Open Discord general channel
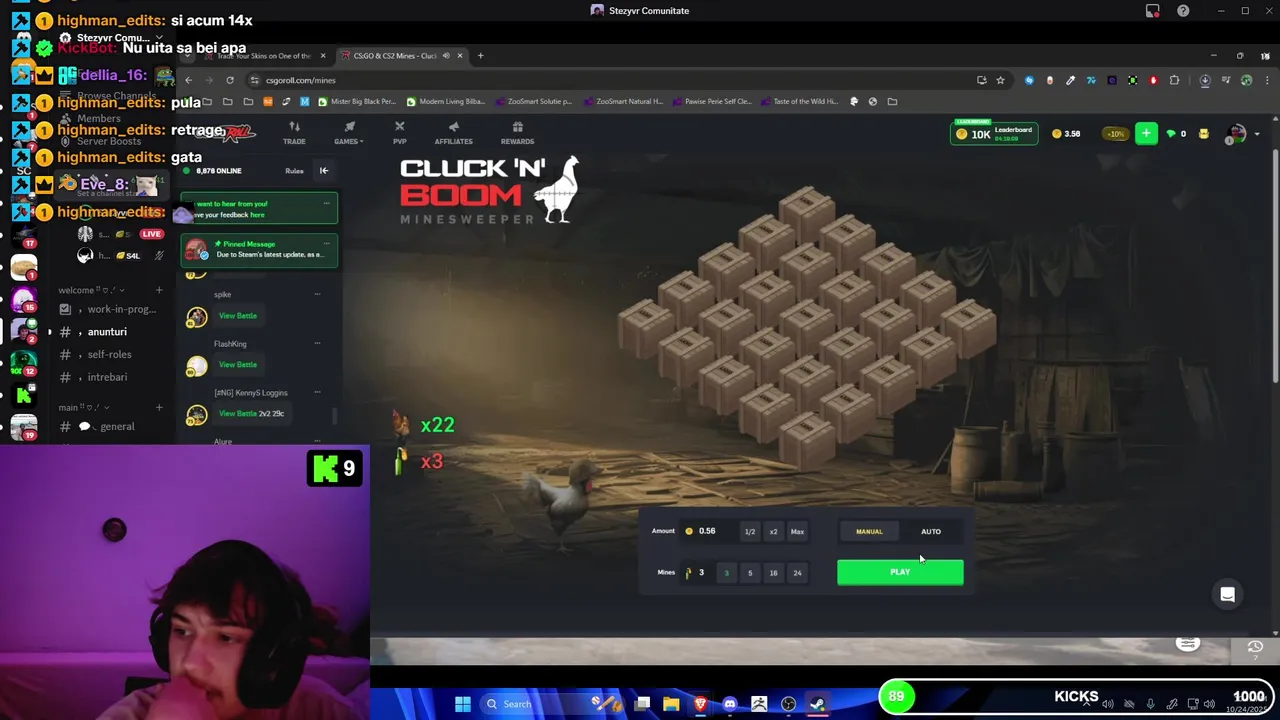 pos(116,427)
